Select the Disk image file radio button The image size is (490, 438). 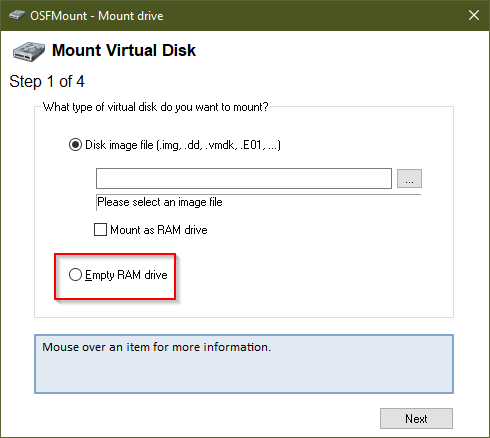coord(75,145)
